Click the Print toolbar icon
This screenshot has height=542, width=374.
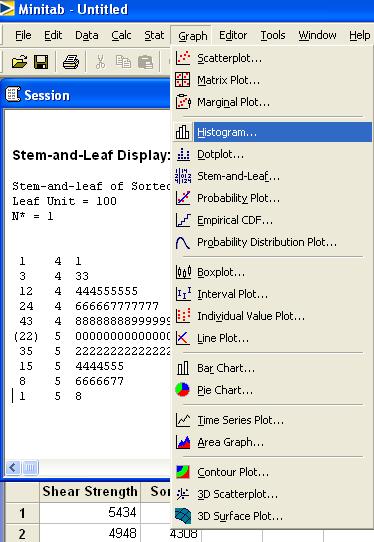pos(71,62)
